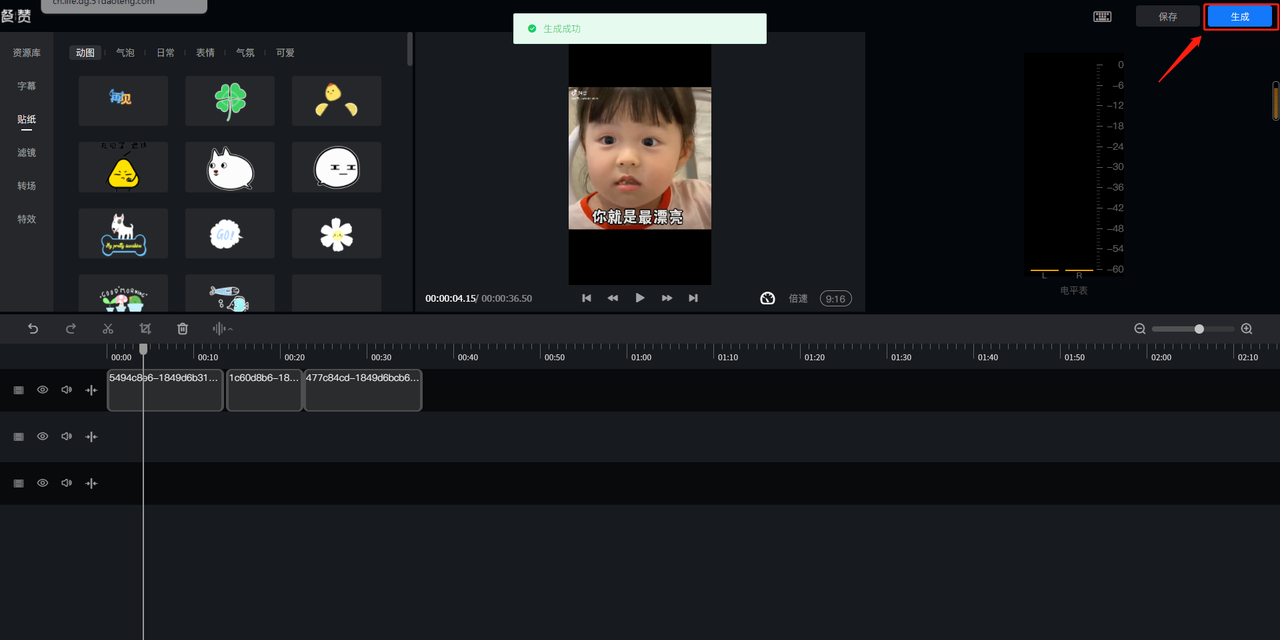Toggle visibility of the third track
Viewport: 1280px width, 640px height.
43,483
